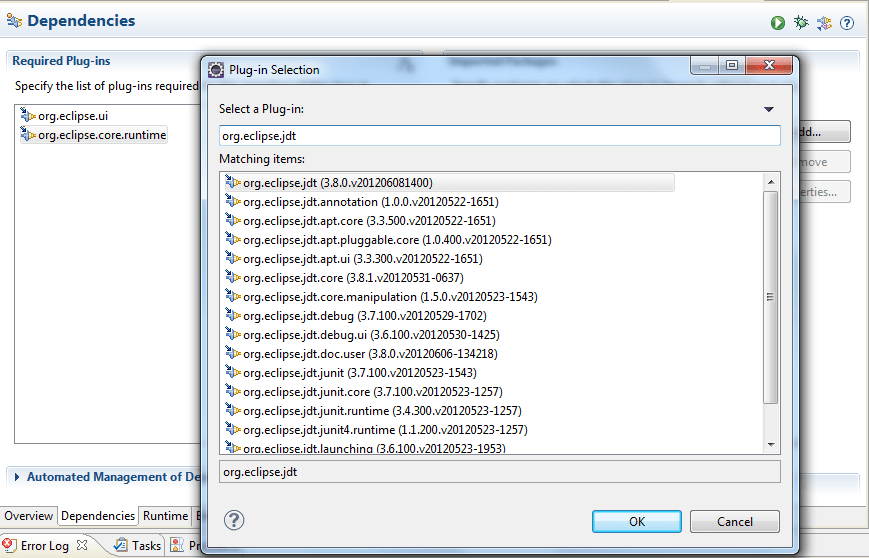The height and width of the screenshot is (558, 869).
Task: Click icon beside org.eclipse.jdt.doc.user
Action: (233, 353)
